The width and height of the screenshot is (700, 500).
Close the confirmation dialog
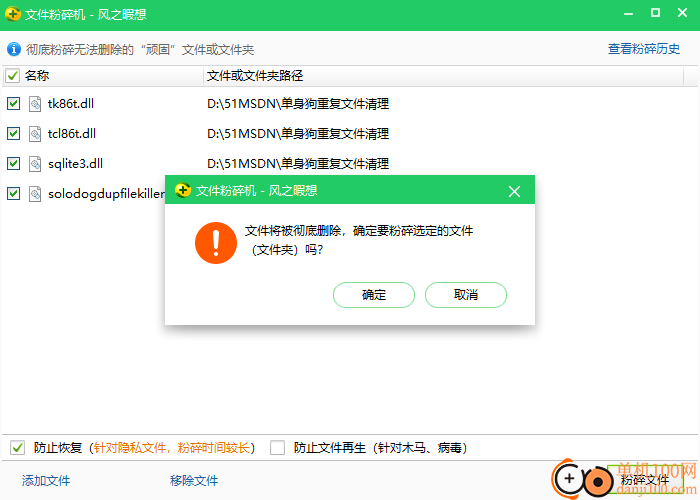pyautogui.click(x=514, y=192)
